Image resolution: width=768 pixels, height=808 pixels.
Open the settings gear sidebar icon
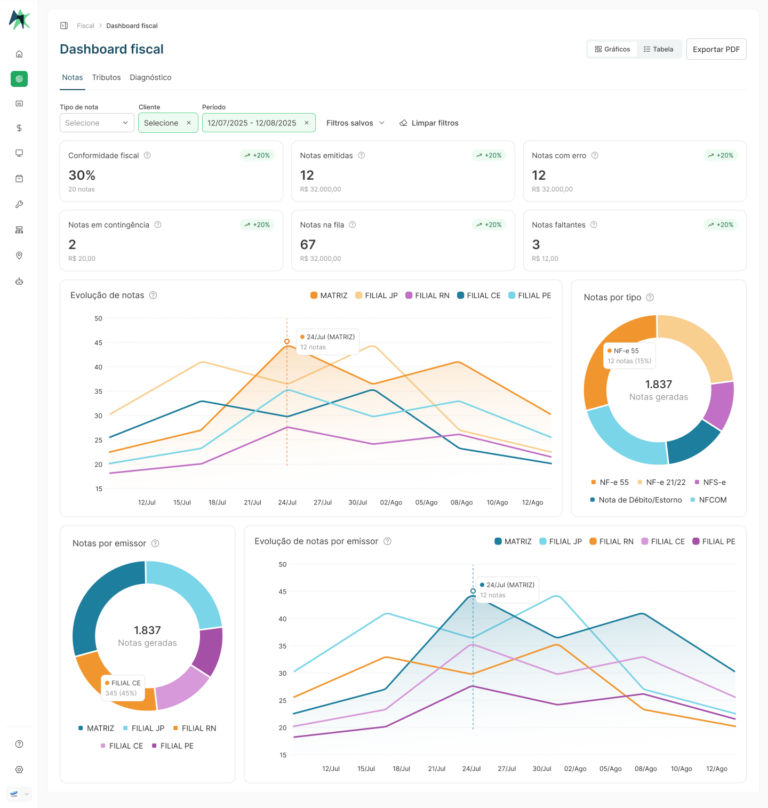coord(19,769)
